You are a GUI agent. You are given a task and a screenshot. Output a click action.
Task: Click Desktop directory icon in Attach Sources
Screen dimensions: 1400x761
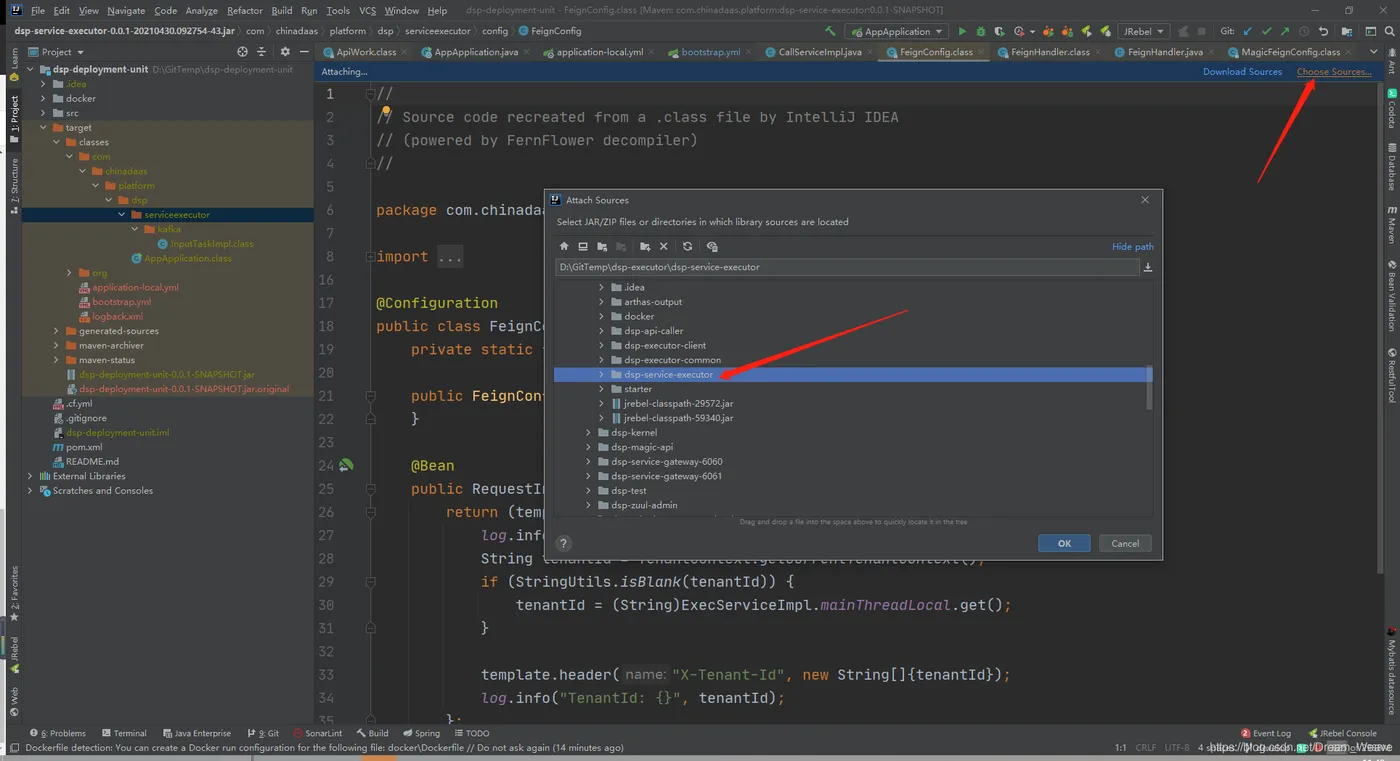tap(583, 246)
